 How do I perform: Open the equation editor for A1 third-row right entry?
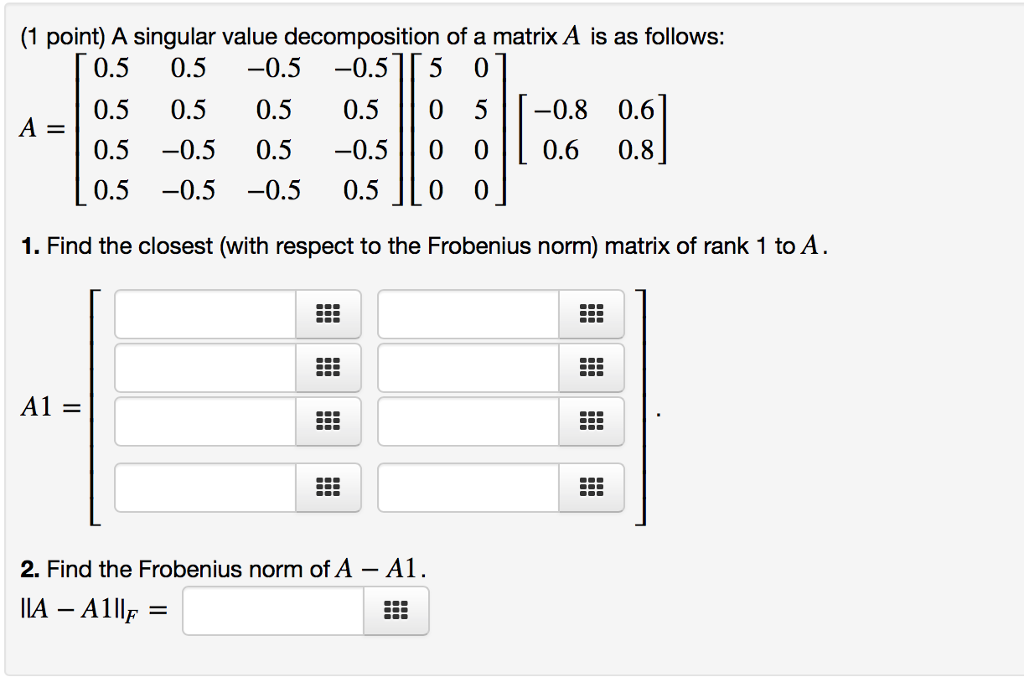coord(591,421)
